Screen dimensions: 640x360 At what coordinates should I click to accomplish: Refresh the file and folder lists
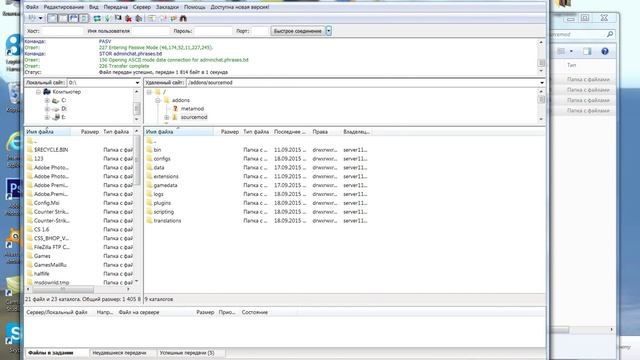point(97,18)
